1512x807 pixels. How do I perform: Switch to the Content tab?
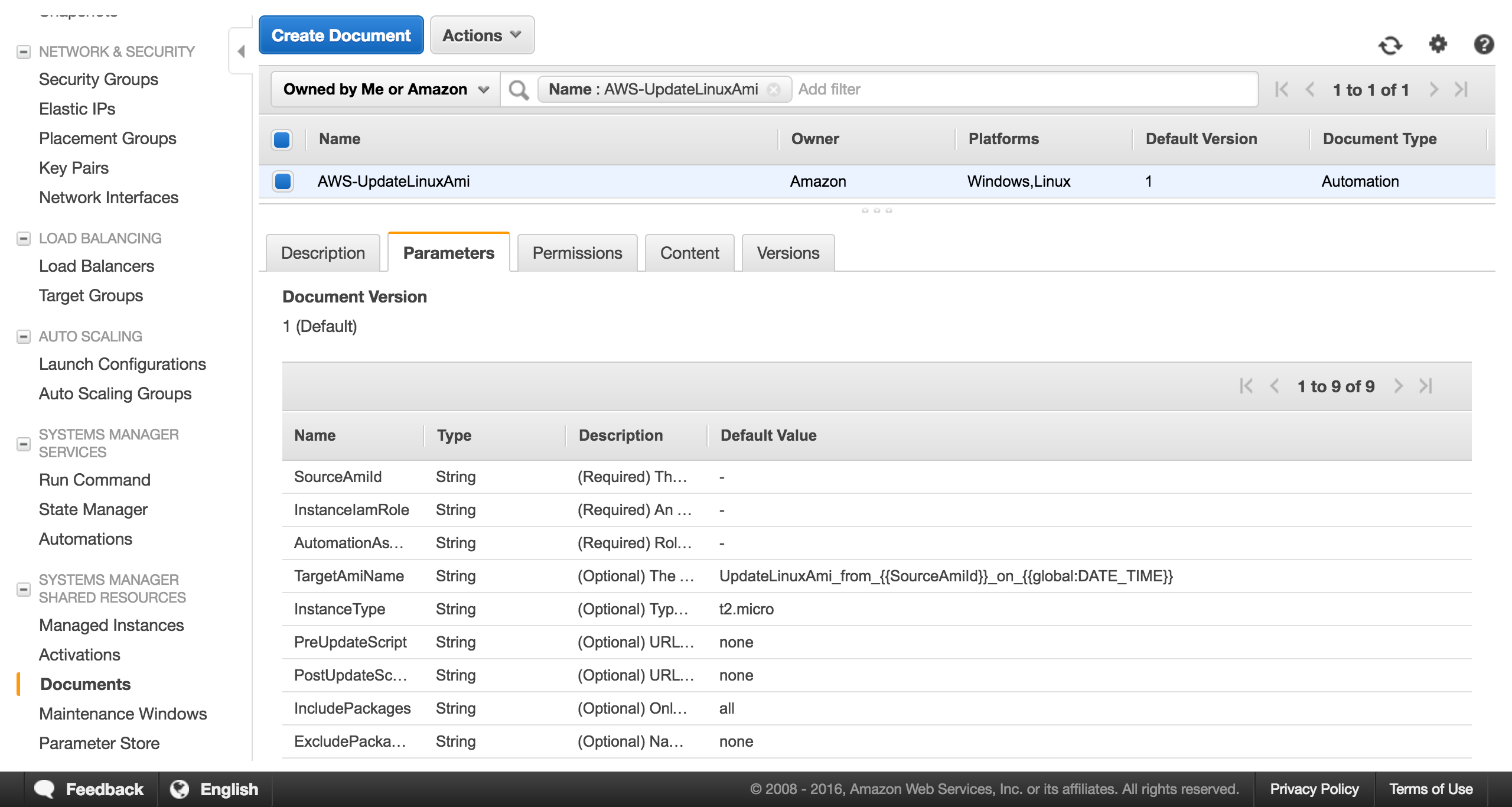(x=689, y=253)
